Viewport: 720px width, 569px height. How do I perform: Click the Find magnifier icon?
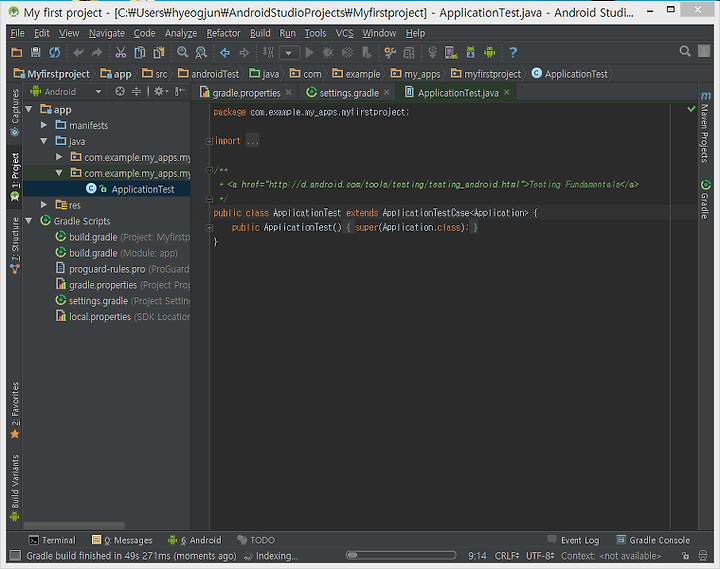pos(182,52)
